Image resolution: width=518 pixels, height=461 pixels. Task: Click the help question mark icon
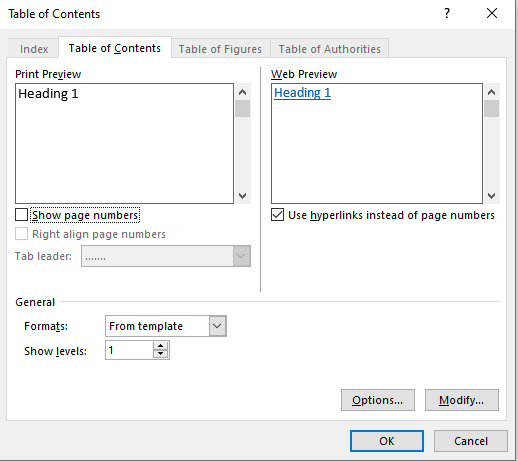click(x=447, y=13)
